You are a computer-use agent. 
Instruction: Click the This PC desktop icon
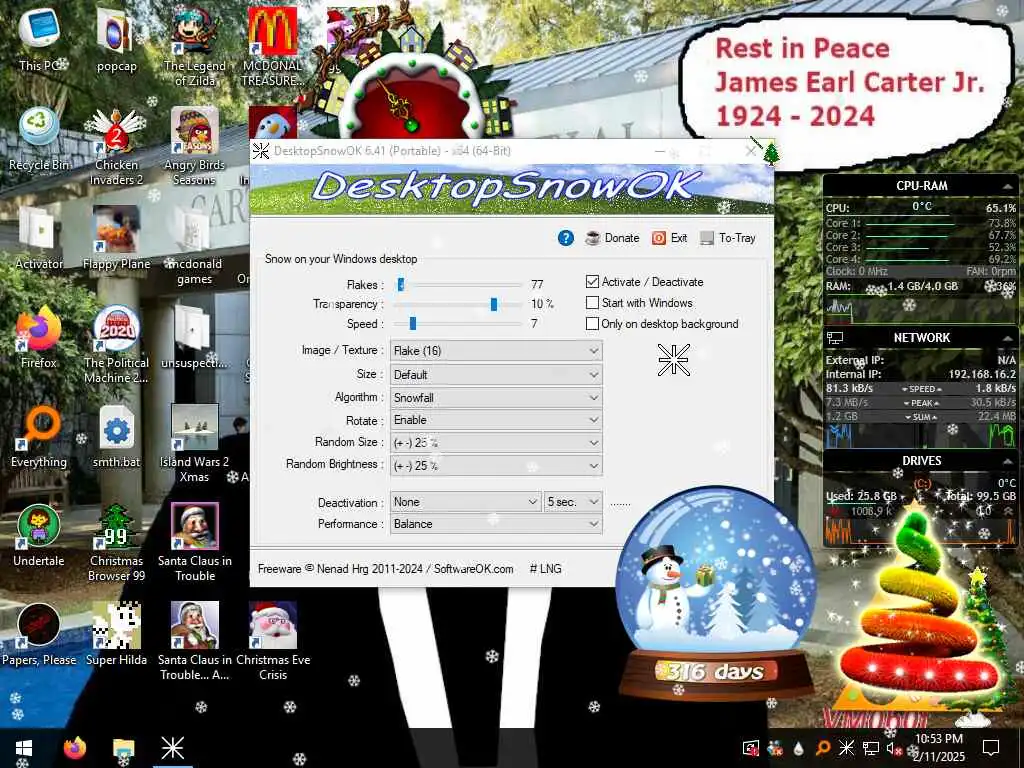click(39, 39)
